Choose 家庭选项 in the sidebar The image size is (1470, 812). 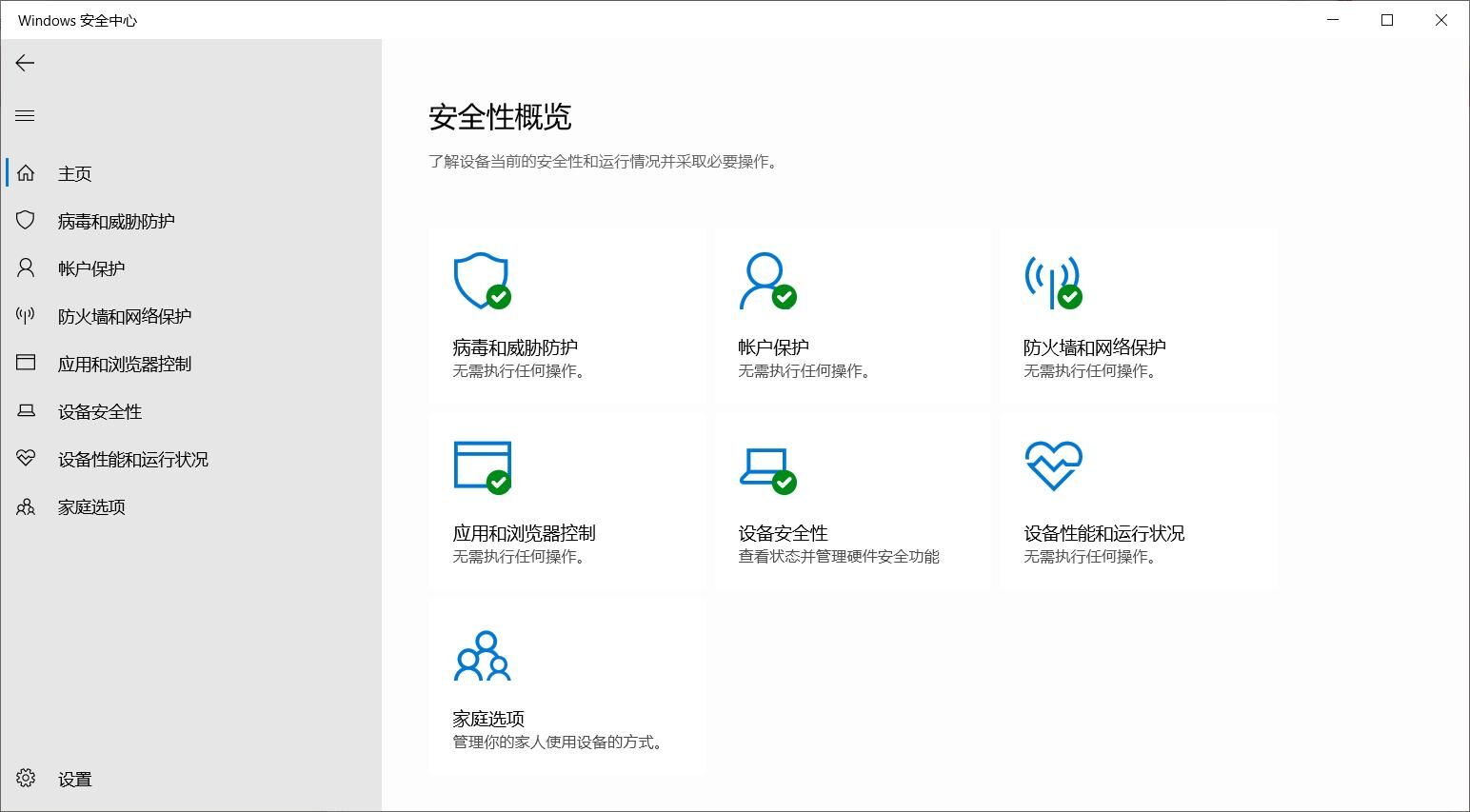click(91, 506)
